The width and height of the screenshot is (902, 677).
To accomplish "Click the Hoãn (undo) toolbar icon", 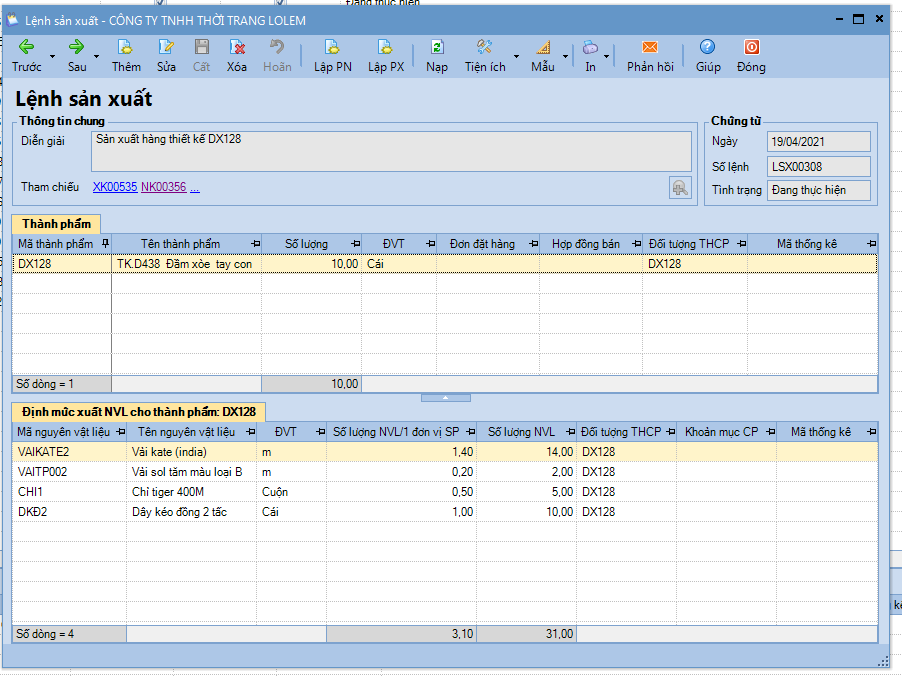I will click(277, 47).
